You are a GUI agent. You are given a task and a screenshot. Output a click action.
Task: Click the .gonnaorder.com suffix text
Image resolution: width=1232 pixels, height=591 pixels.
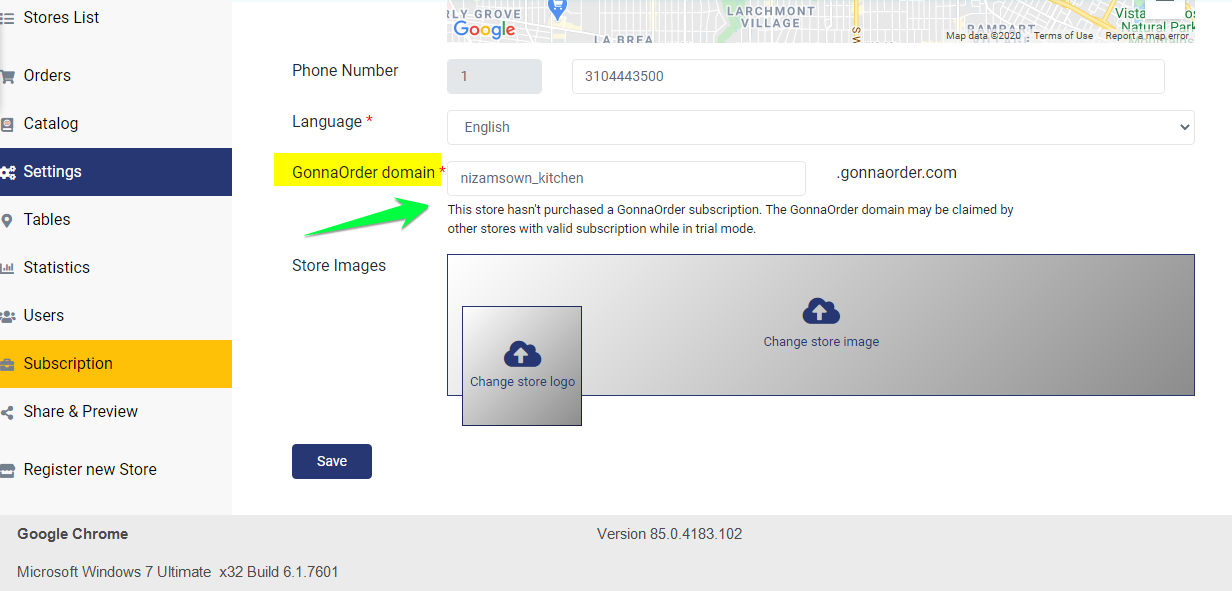(897, 173)
